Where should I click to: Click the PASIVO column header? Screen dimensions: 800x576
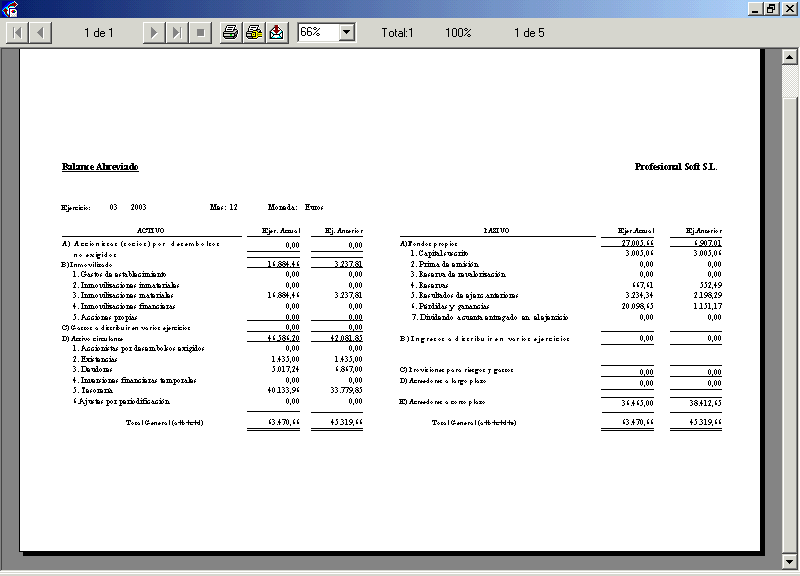point(497,230)
